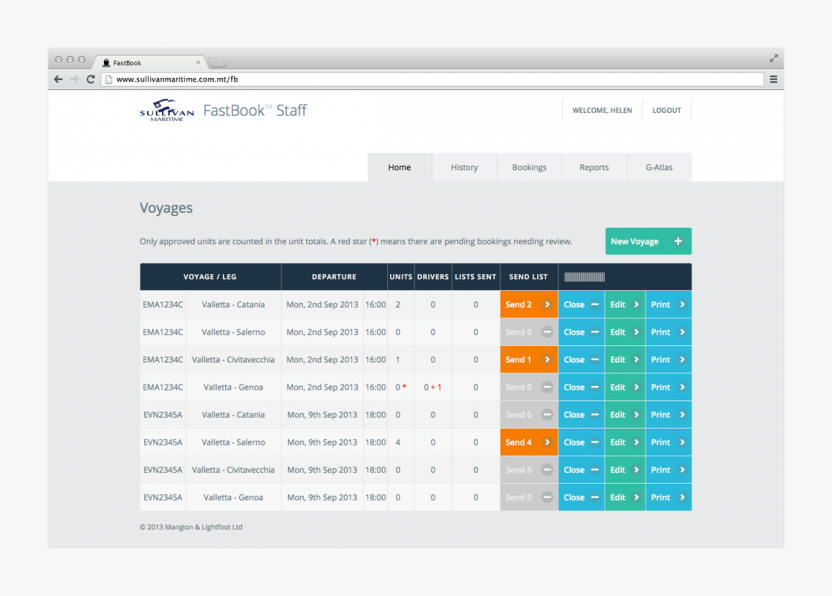The width and height of the screenshot is (832, 596).
Task: Click the Send 4 button for Valletta - Salerno
Action: pyautogui.click(x=529, y=442)
